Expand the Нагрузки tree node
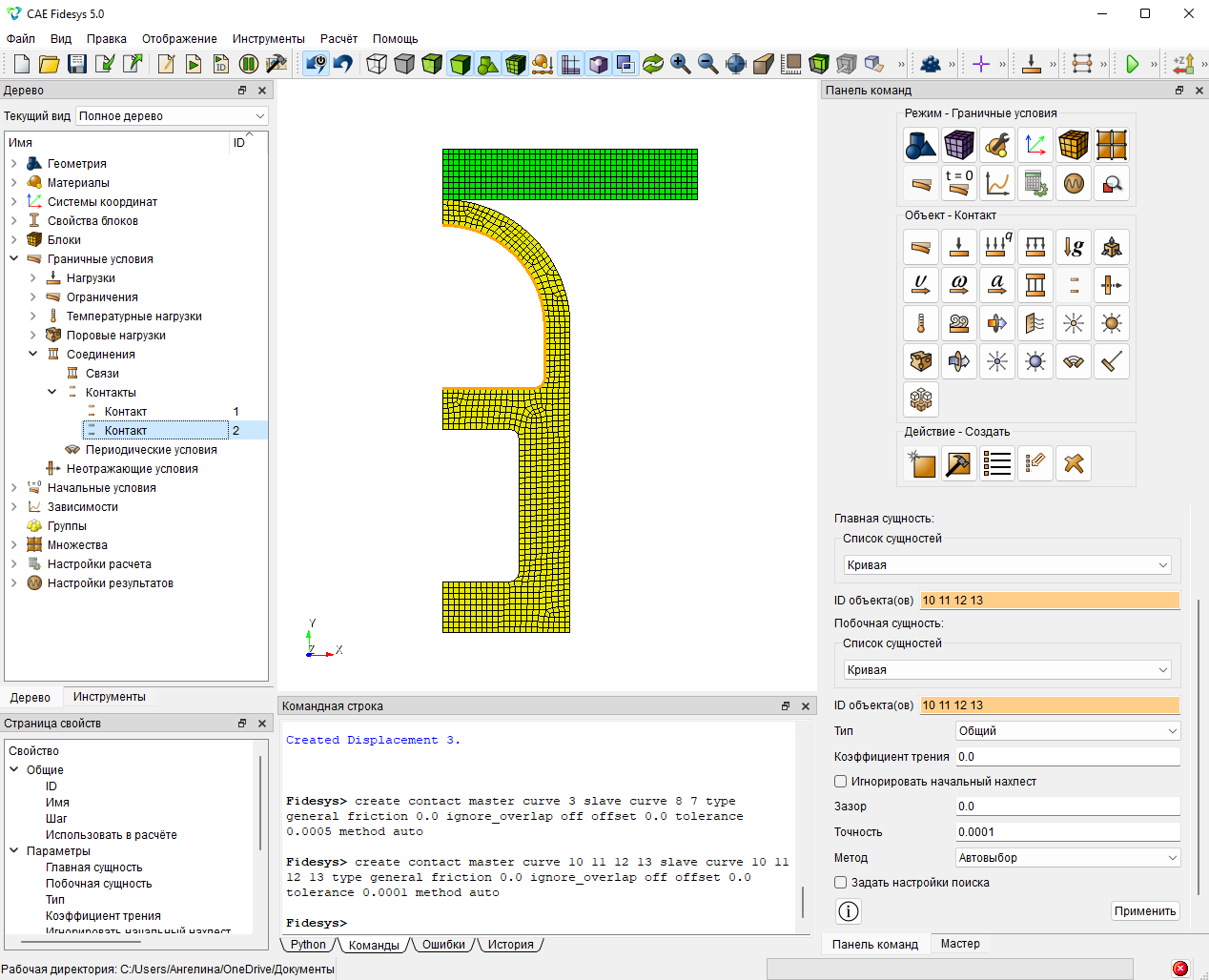The image size is (1209, 980). tap(33, 278)
